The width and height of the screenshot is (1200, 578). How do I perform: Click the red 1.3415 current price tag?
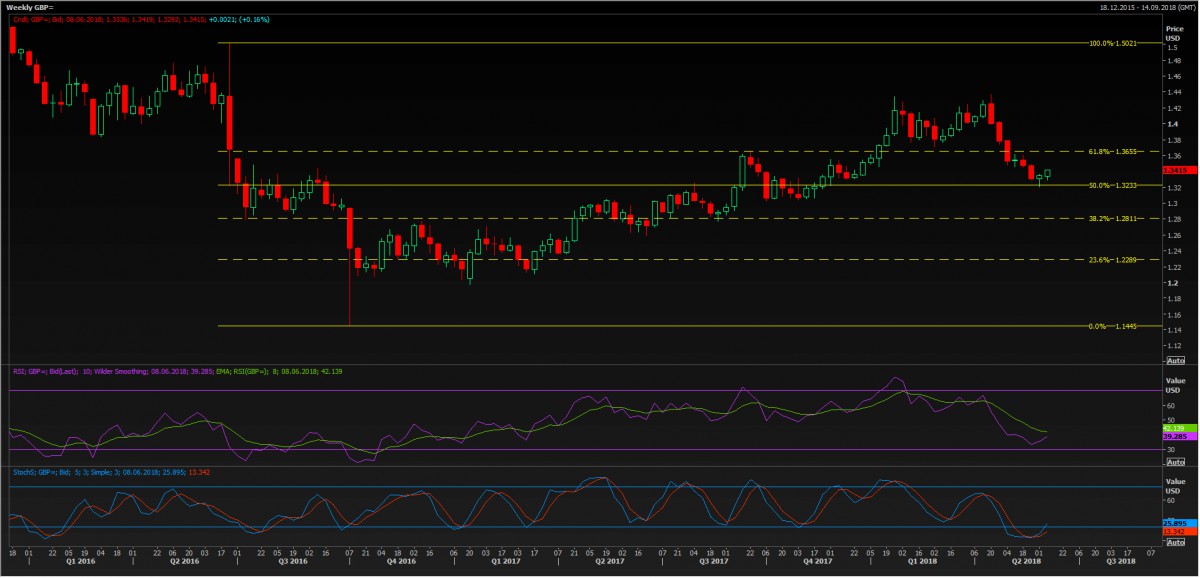(1176, 170)
